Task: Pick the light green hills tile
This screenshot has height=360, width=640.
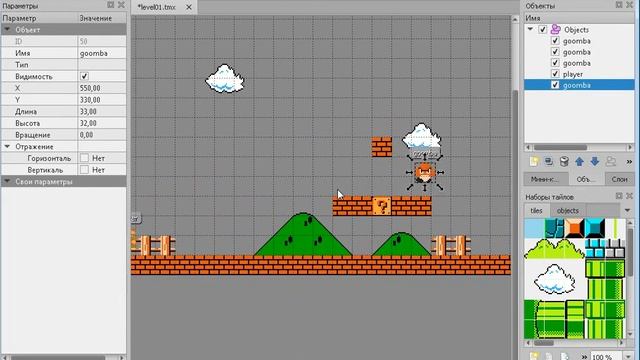Action: 554,249
